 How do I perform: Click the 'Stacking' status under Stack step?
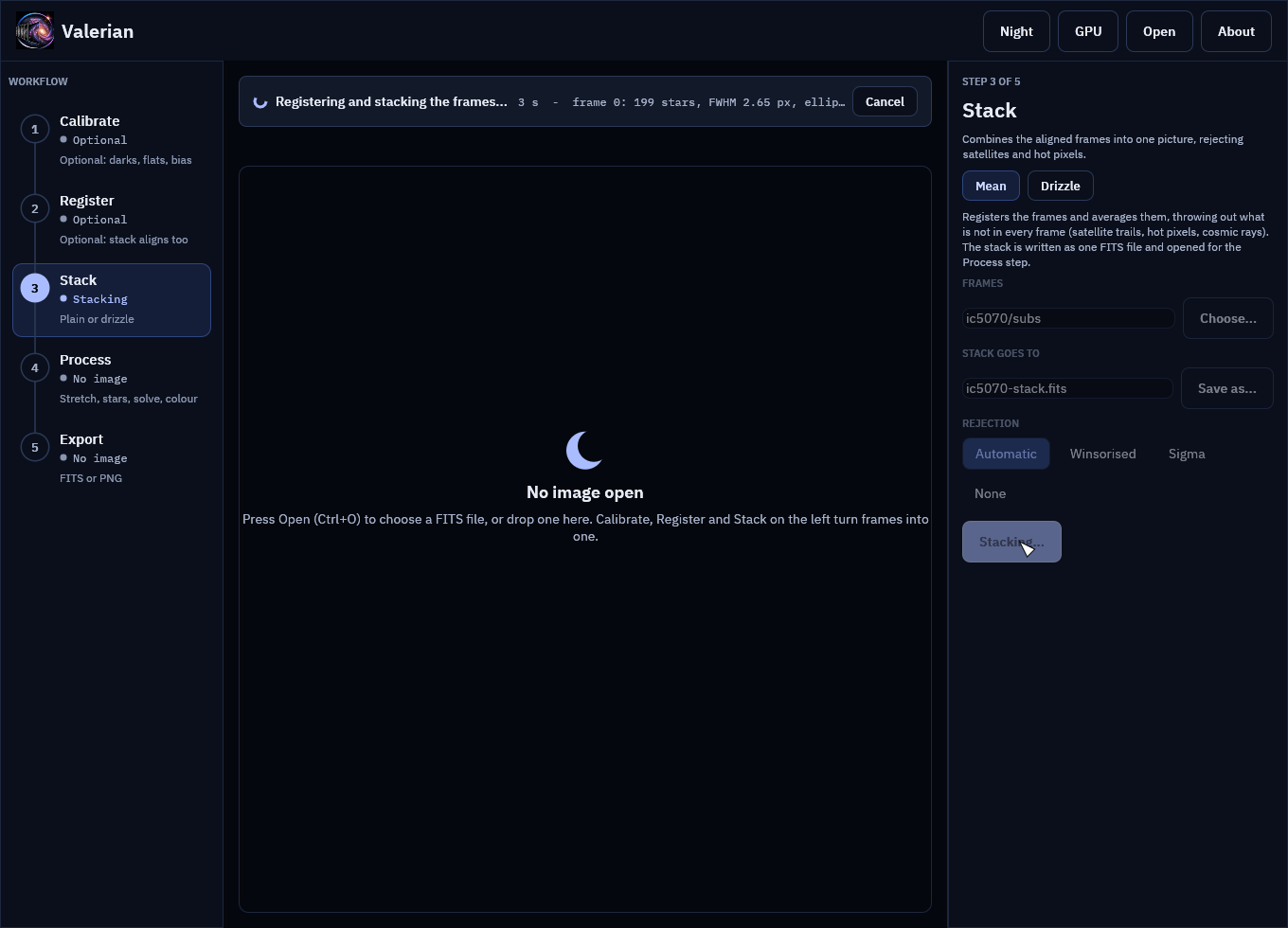(99, 299)
